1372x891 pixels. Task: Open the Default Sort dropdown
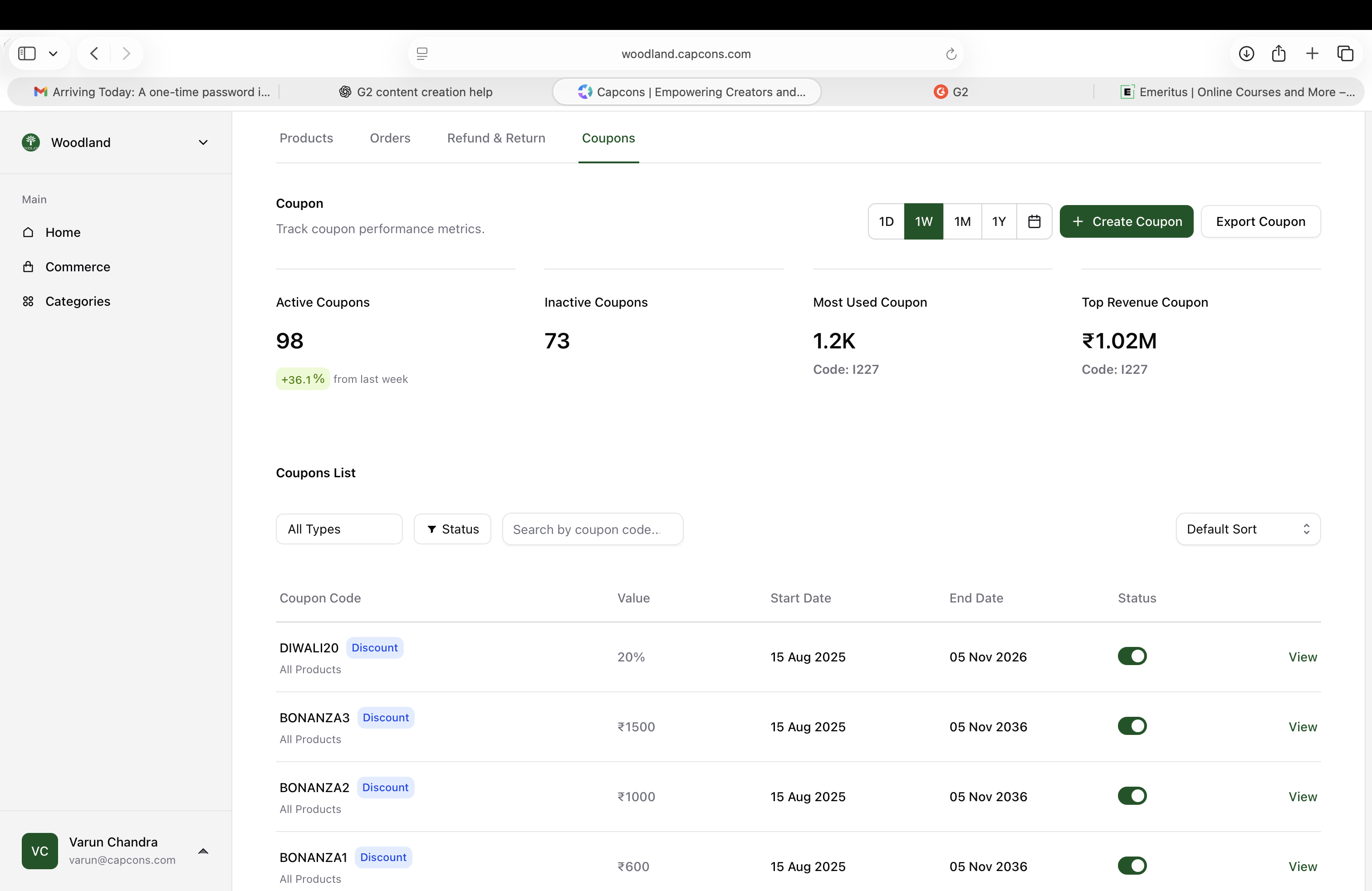(1248, 529)
